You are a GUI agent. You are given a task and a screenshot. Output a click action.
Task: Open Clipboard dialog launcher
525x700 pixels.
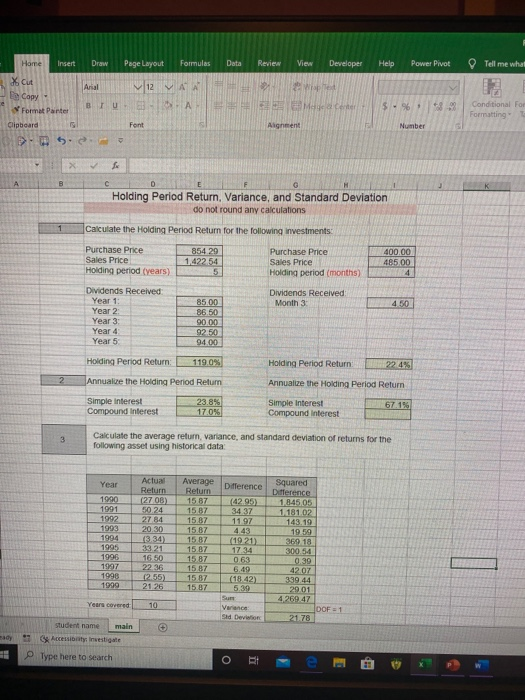pyautogui.click(x=73, y=125)
